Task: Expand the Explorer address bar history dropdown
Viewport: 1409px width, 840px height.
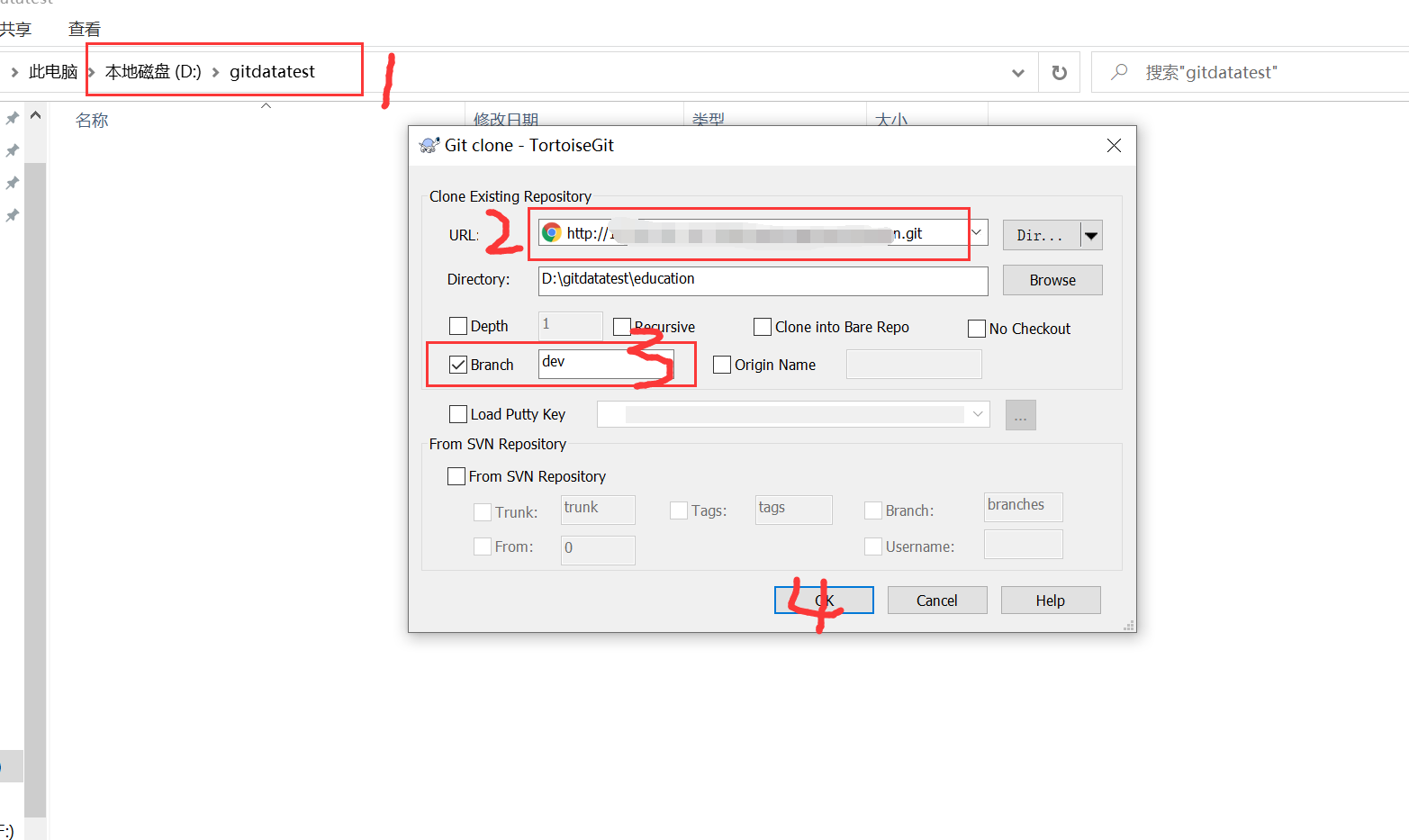Action: coord(1018,73)
